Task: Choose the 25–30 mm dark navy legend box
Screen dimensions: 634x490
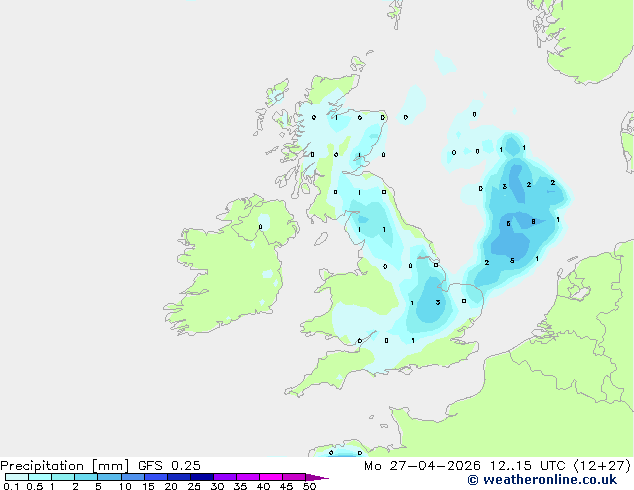Action: pos(202,477)
